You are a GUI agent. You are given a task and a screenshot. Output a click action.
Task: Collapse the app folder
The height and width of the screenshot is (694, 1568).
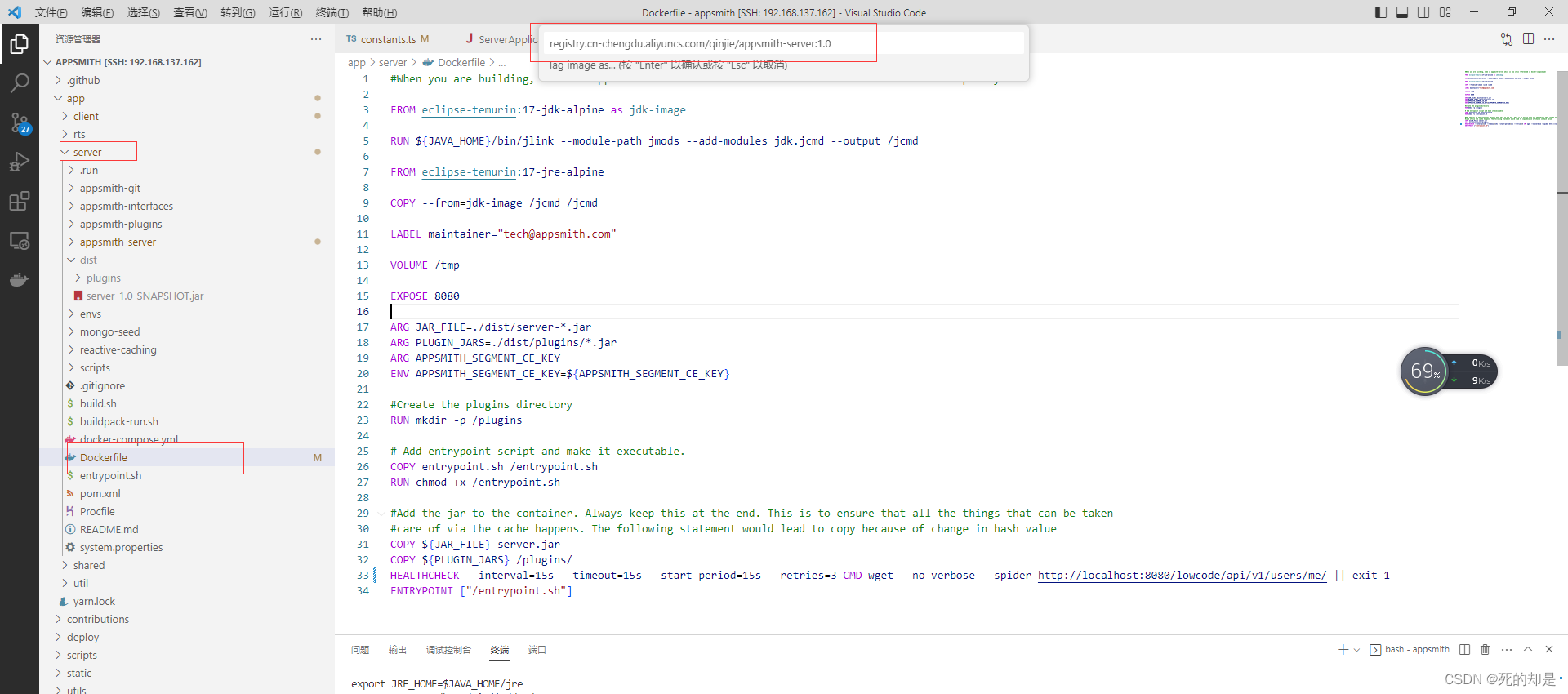[x=187, y=98]
